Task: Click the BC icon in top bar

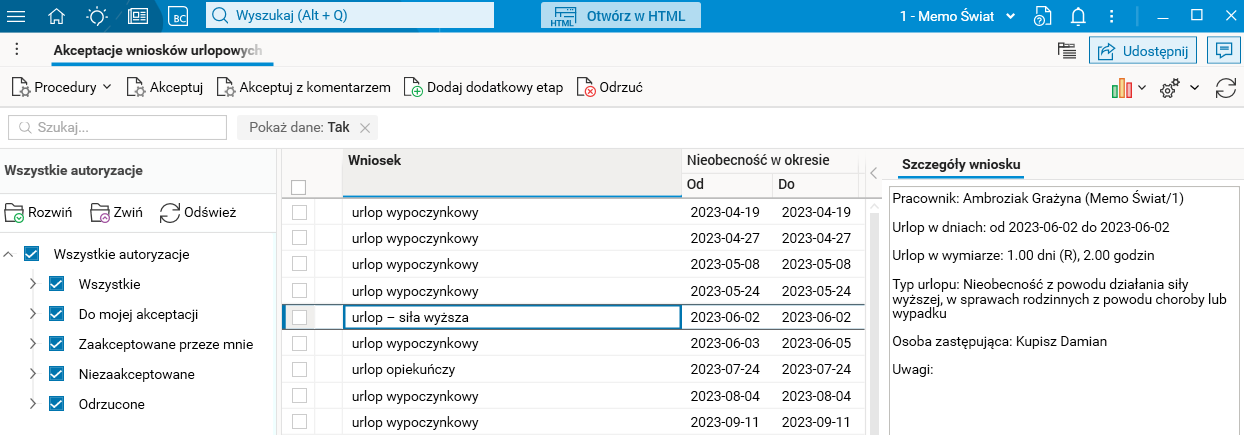Action: (178, 16)
